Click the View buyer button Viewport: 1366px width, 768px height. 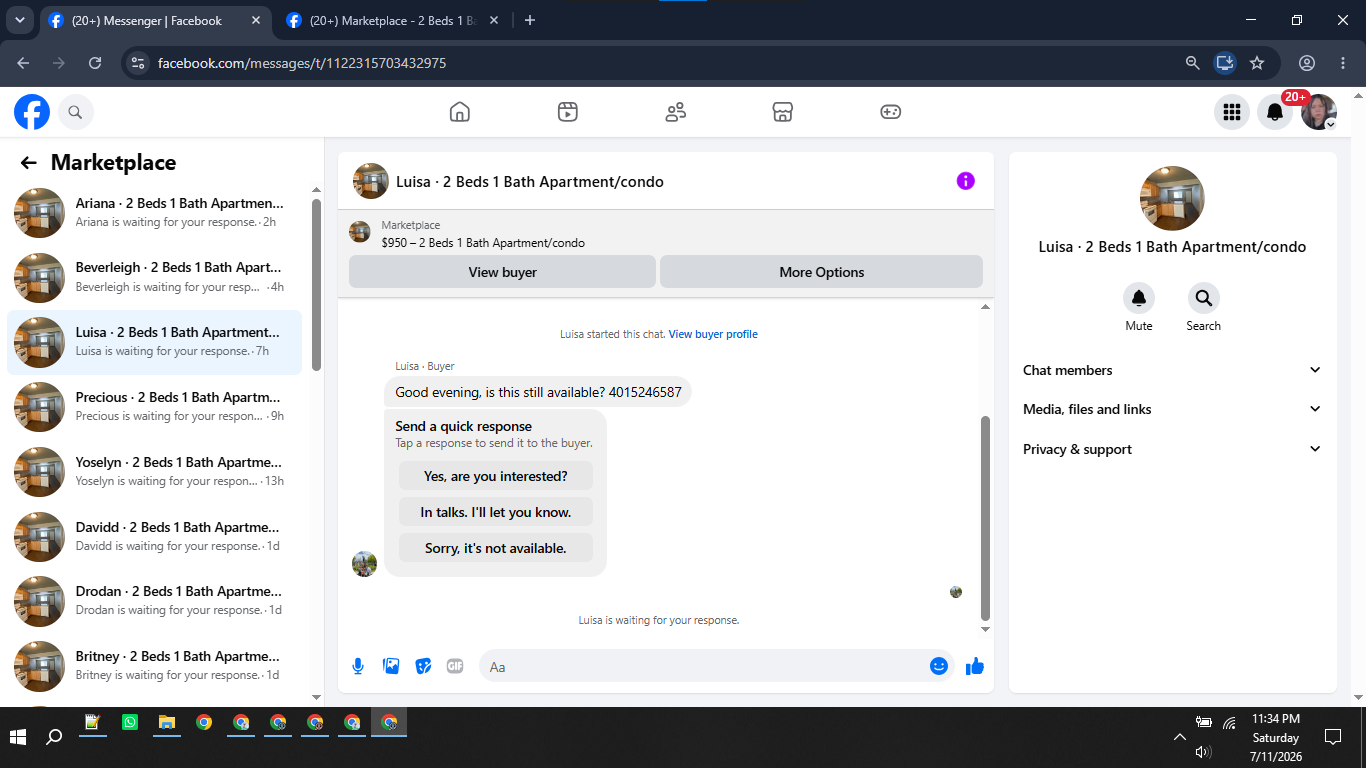pos(502,272)
